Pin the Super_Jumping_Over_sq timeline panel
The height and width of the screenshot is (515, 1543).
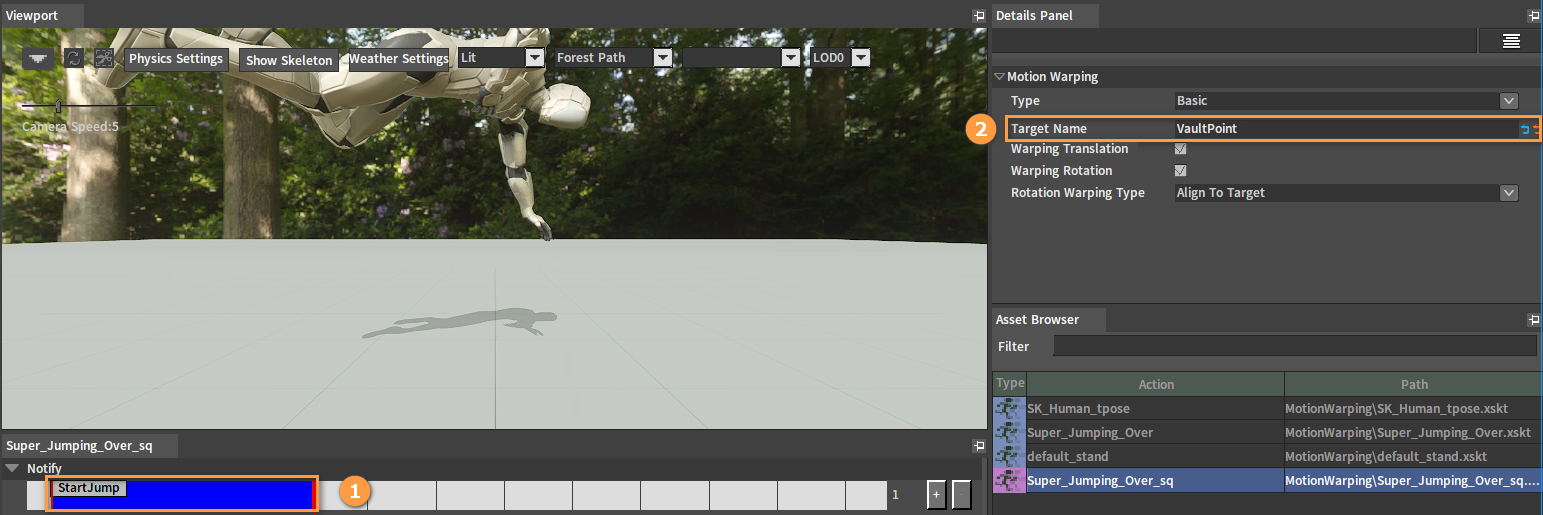(978, 445)
